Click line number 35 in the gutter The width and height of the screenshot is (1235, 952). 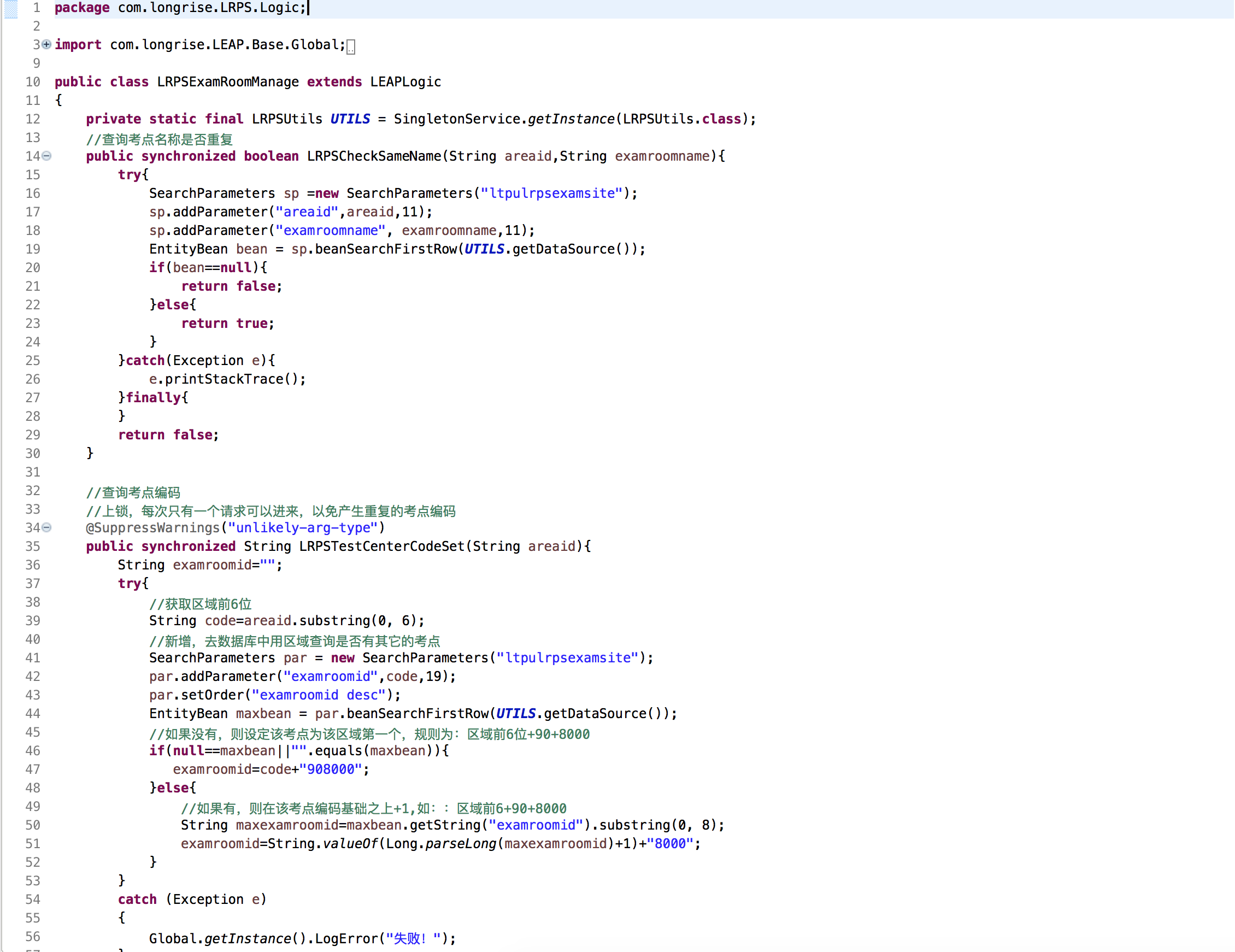point(33,546)
